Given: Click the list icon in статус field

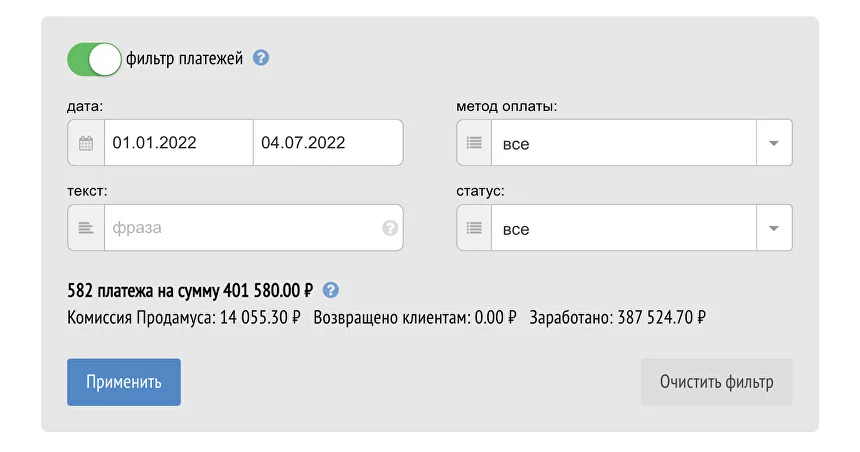Looking at the screenshot, I should coord(474,228).
